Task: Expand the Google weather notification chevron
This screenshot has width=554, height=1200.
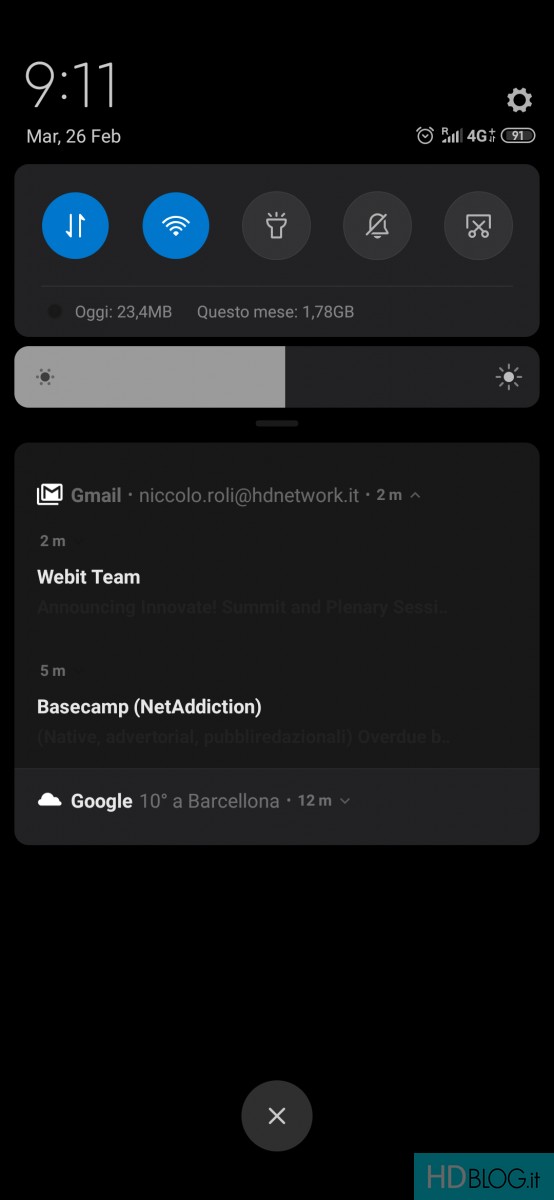Action: (345, 801)
